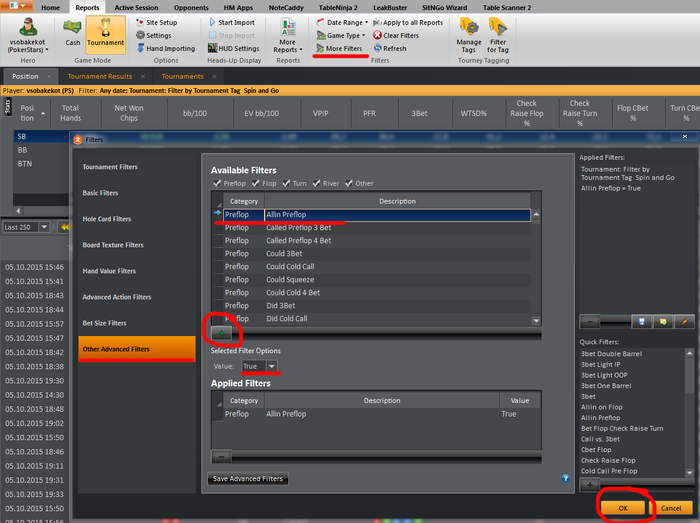The width and height of the screenshot is (700, 523).
Task: Open HUD Settings
Action: [233, 48]
